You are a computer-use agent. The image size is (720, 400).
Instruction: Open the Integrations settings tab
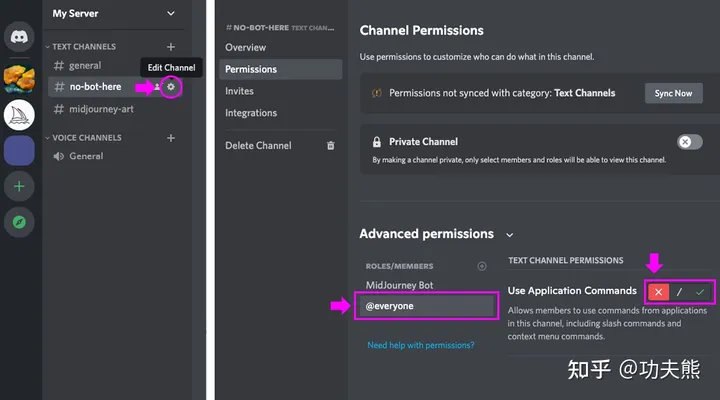click(x=251, y=113)
